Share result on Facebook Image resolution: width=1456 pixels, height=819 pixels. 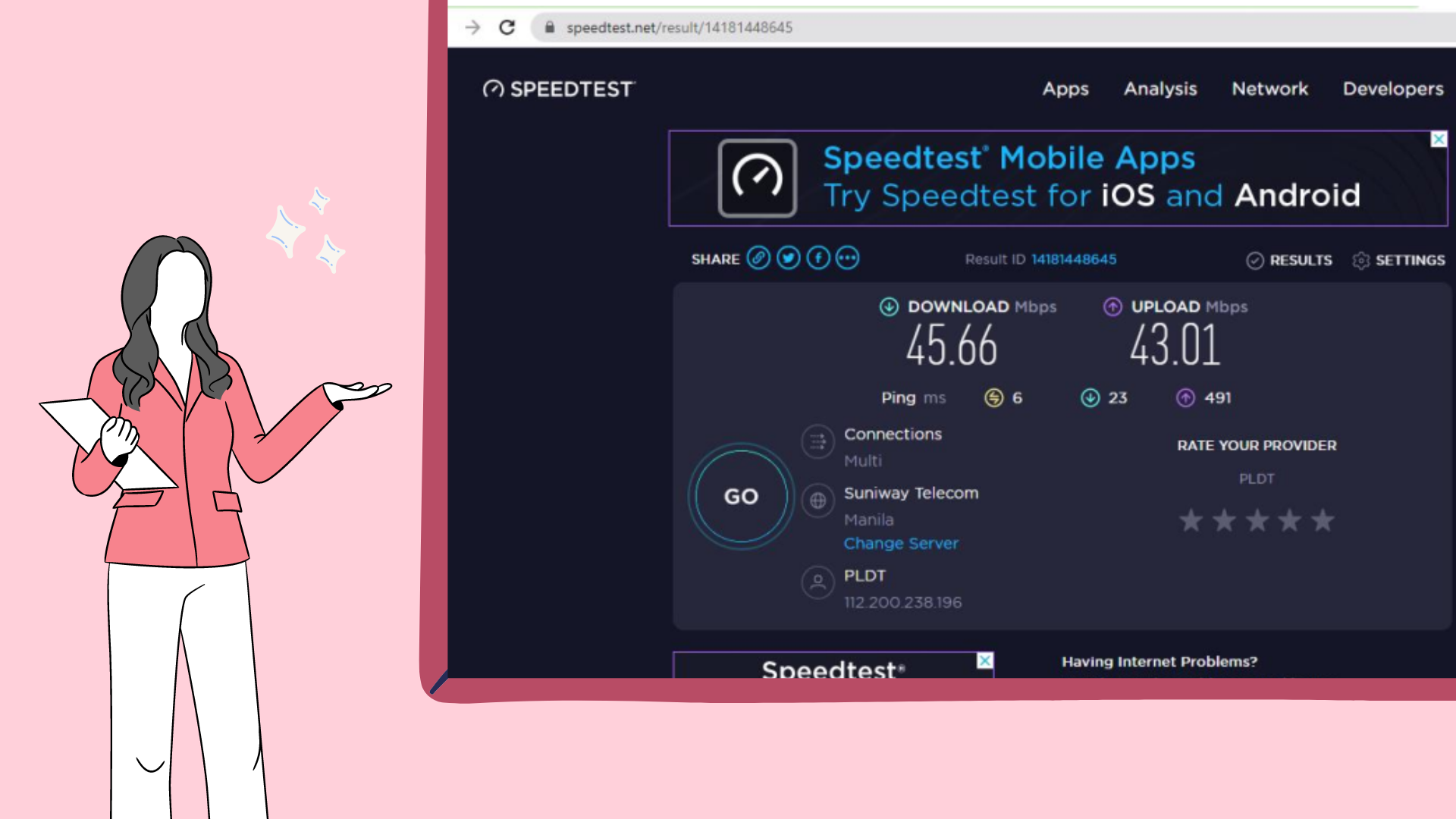pos(818,259)
